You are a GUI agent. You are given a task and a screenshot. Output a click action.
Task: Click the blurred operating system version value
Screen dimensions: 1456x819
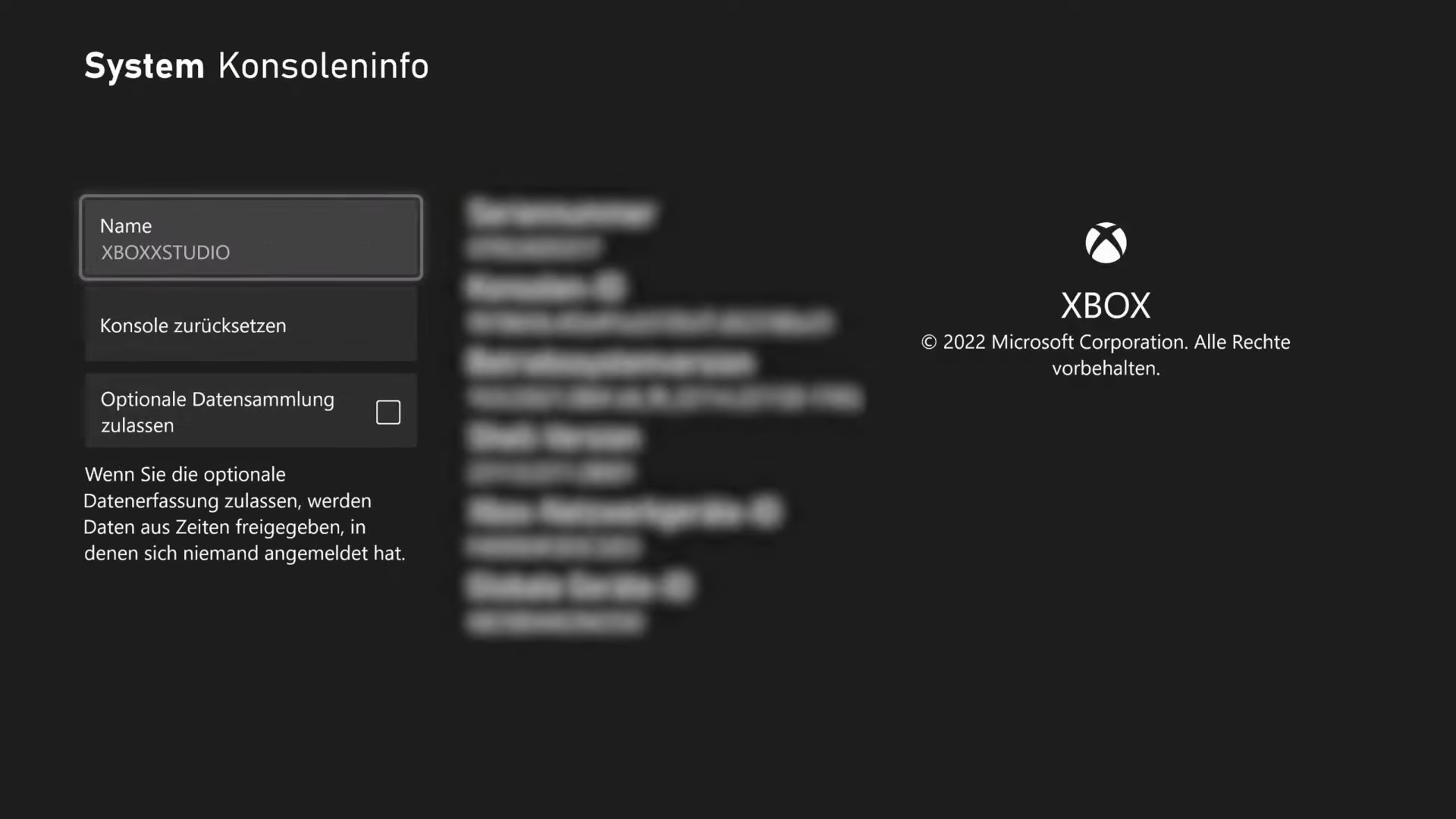664,397
